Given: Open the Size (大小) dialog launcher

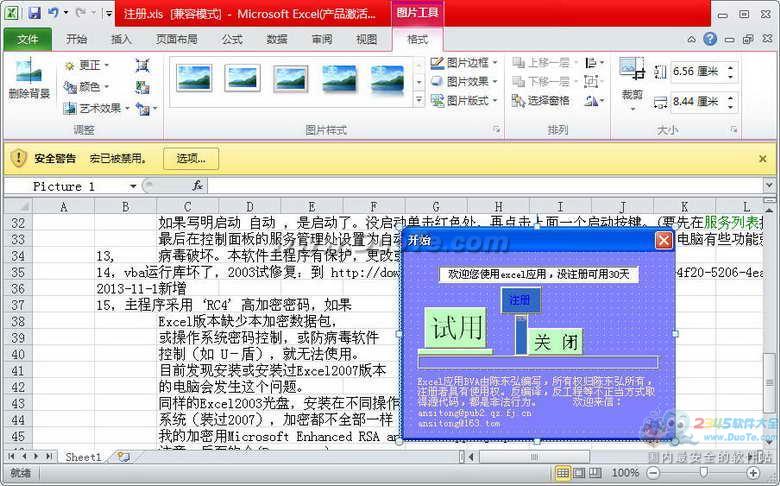Looking at the screenshot, I should click(734, 130).
